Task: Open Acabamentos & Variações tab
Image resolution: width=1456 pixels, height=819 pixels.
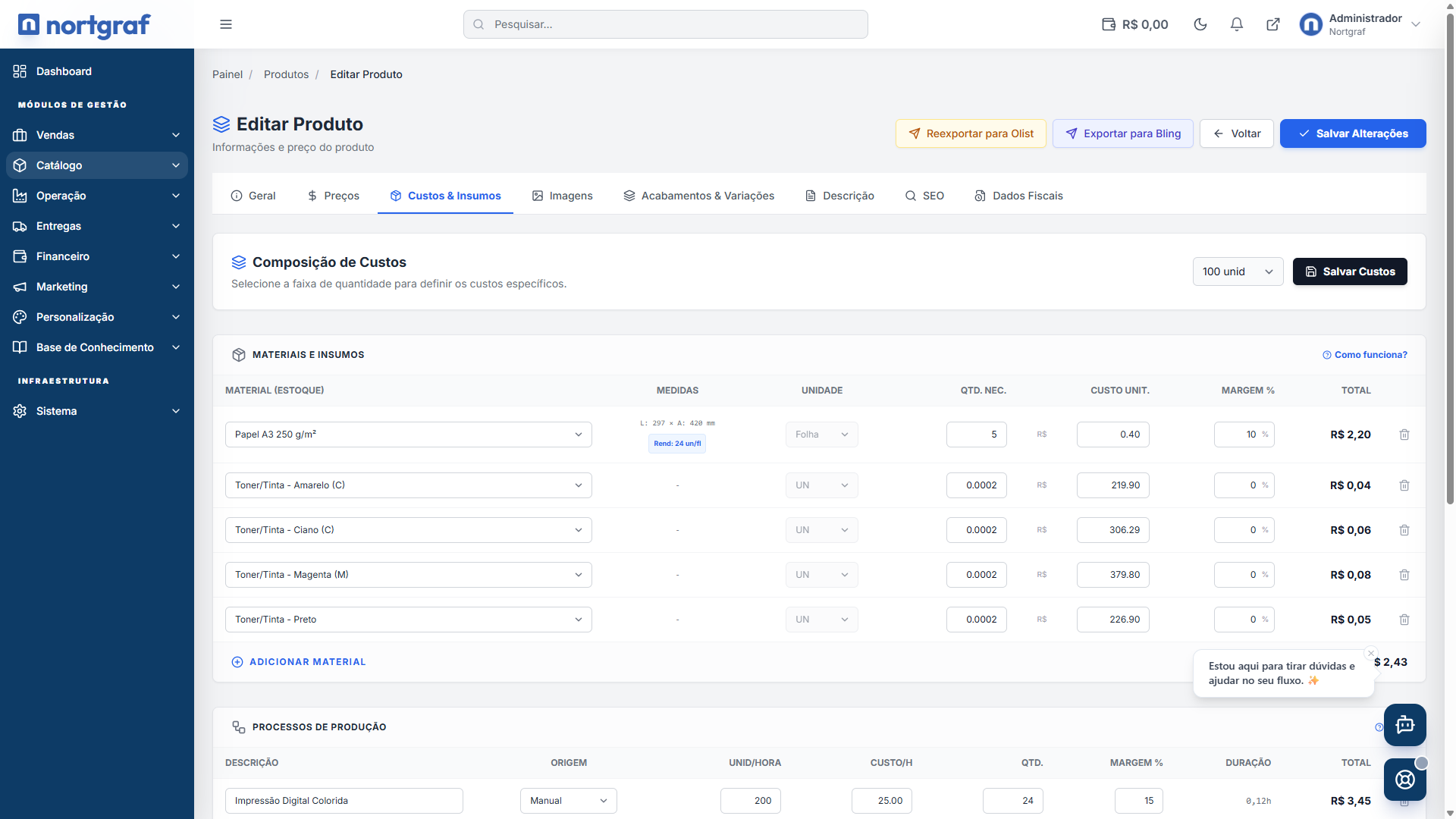Action: click(x=698, y=196)
